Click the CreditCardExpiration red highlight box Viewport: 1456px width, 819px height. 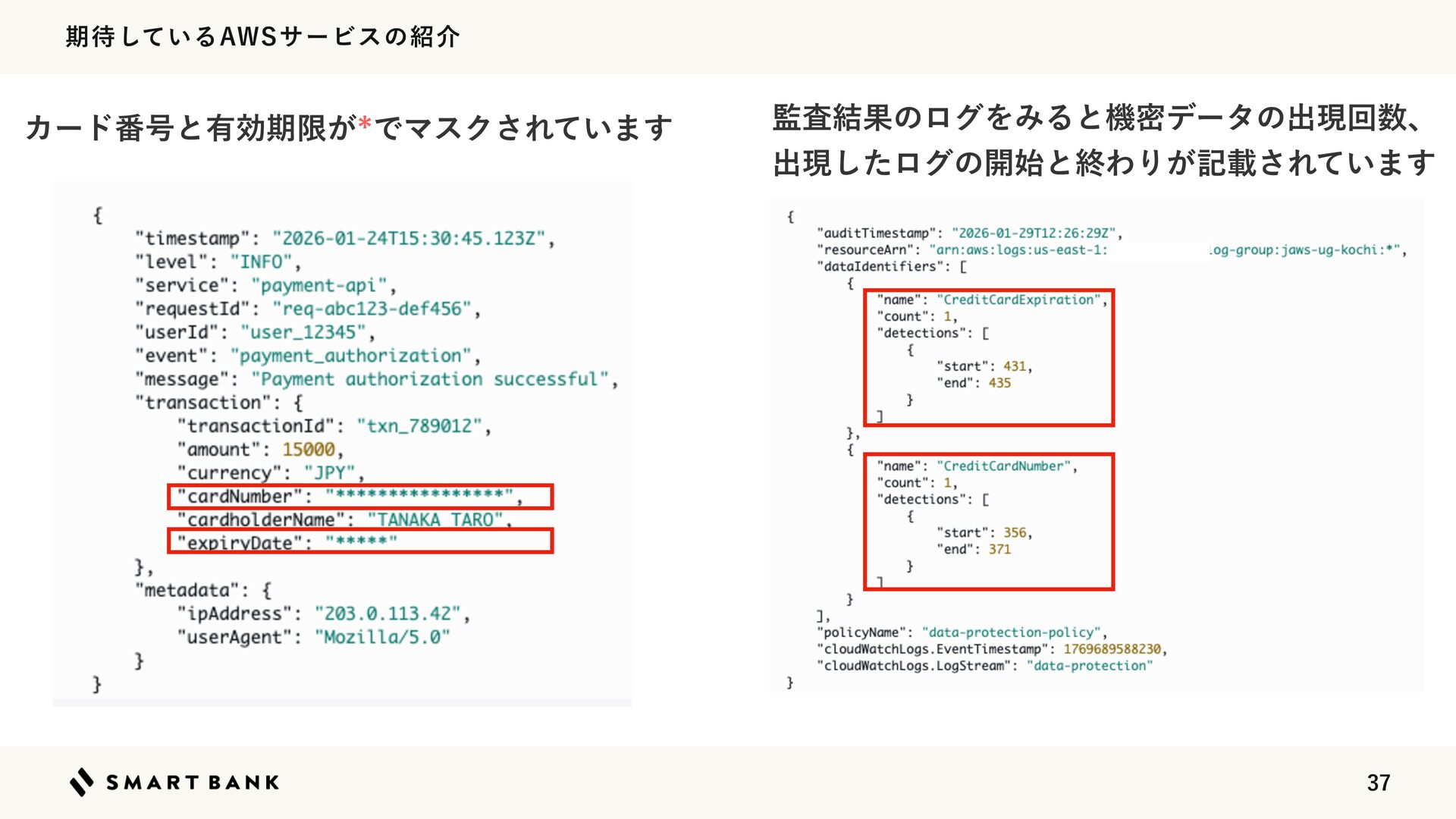[x=988, y=357]
